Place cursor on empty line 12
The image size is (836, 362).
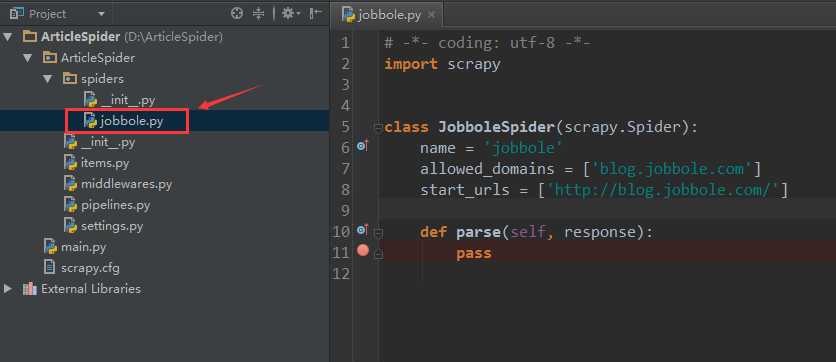(608, 274)
